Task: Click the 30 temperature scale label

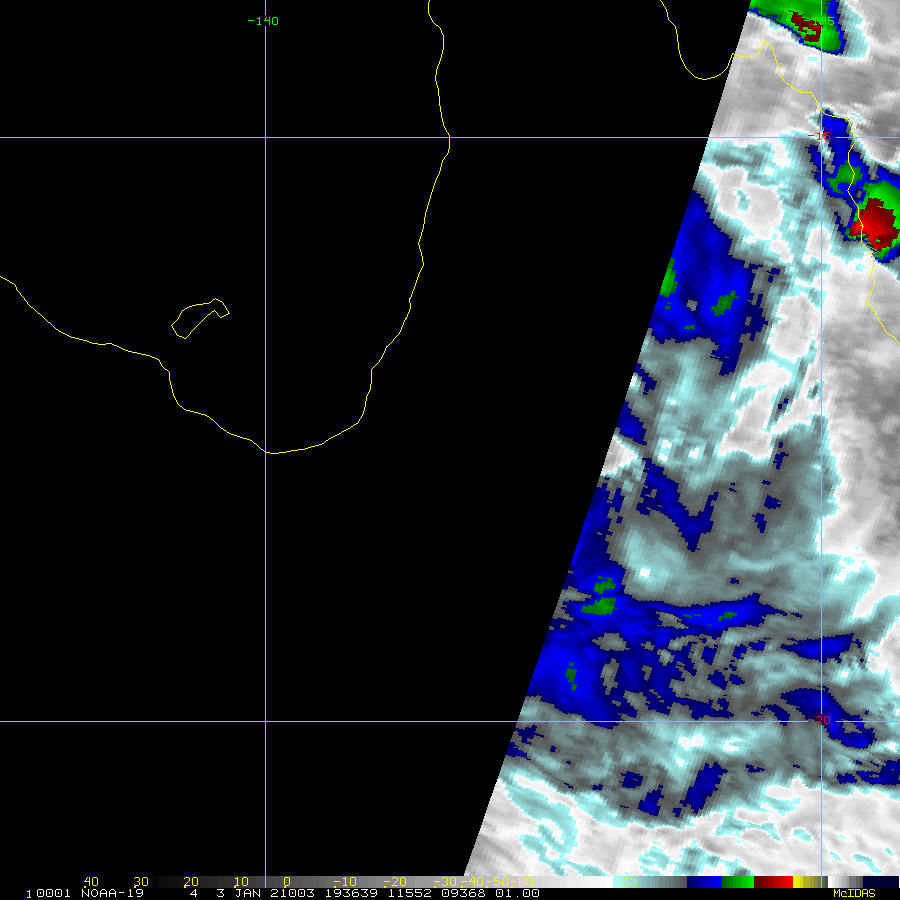Action: (141, 882)
